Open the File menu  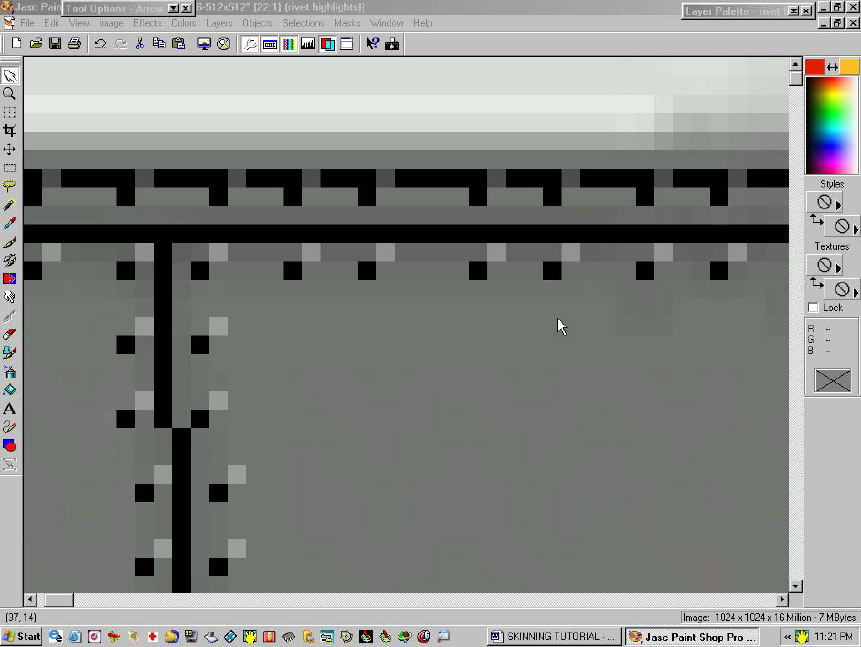click(27, 23)
